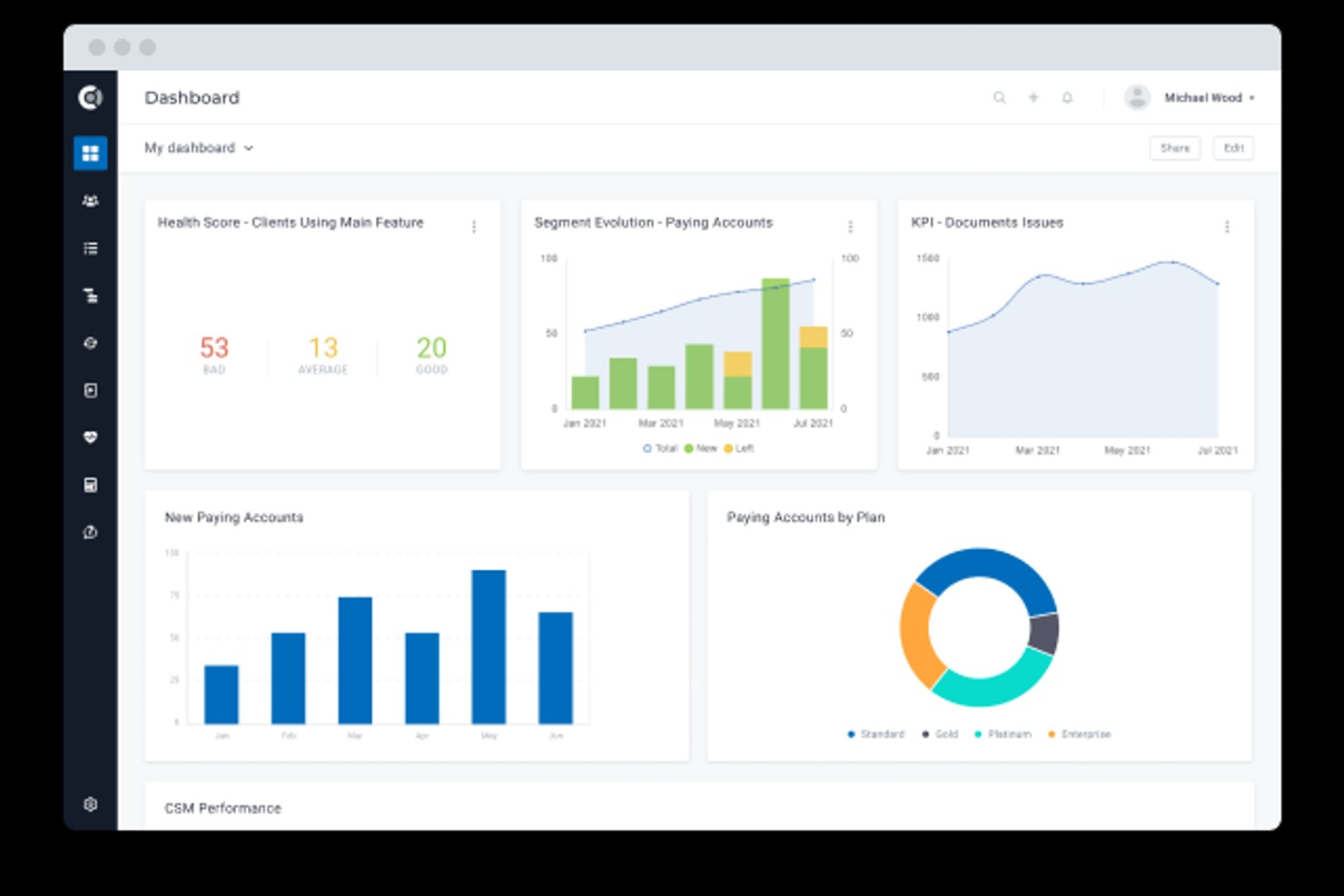Select the clients/teams icon in sidebar
1344x896 pixels.
click(90, 202)
